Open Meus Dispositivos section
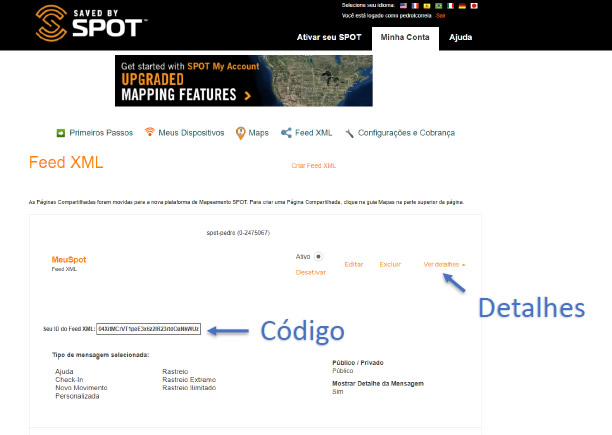 click(x=191, y=133)
